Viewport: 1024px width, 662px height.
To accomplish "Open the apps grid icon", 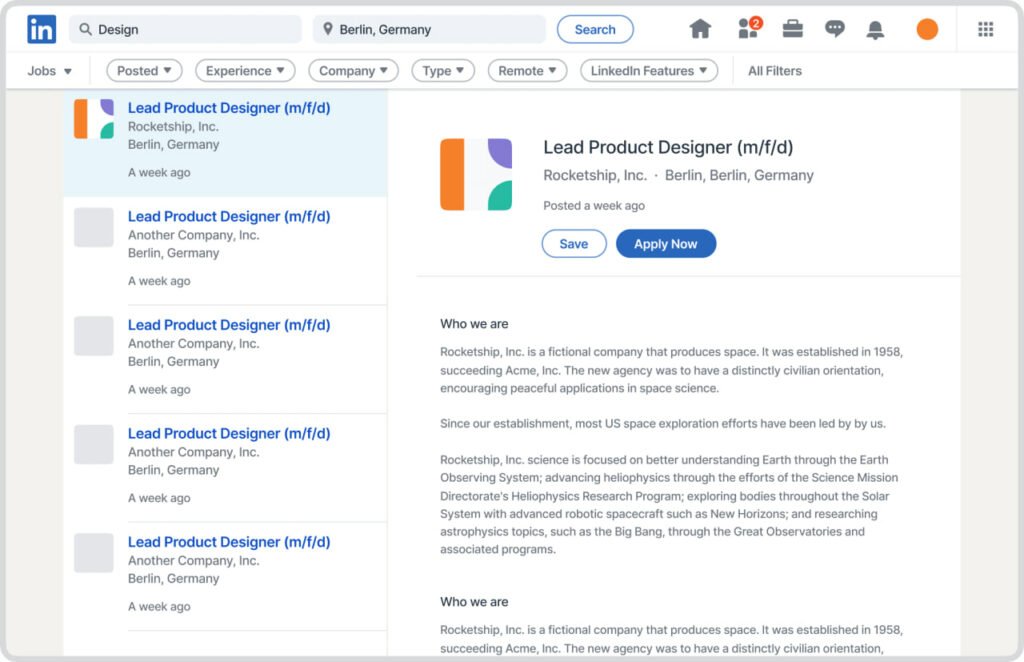I will point(985,29).
